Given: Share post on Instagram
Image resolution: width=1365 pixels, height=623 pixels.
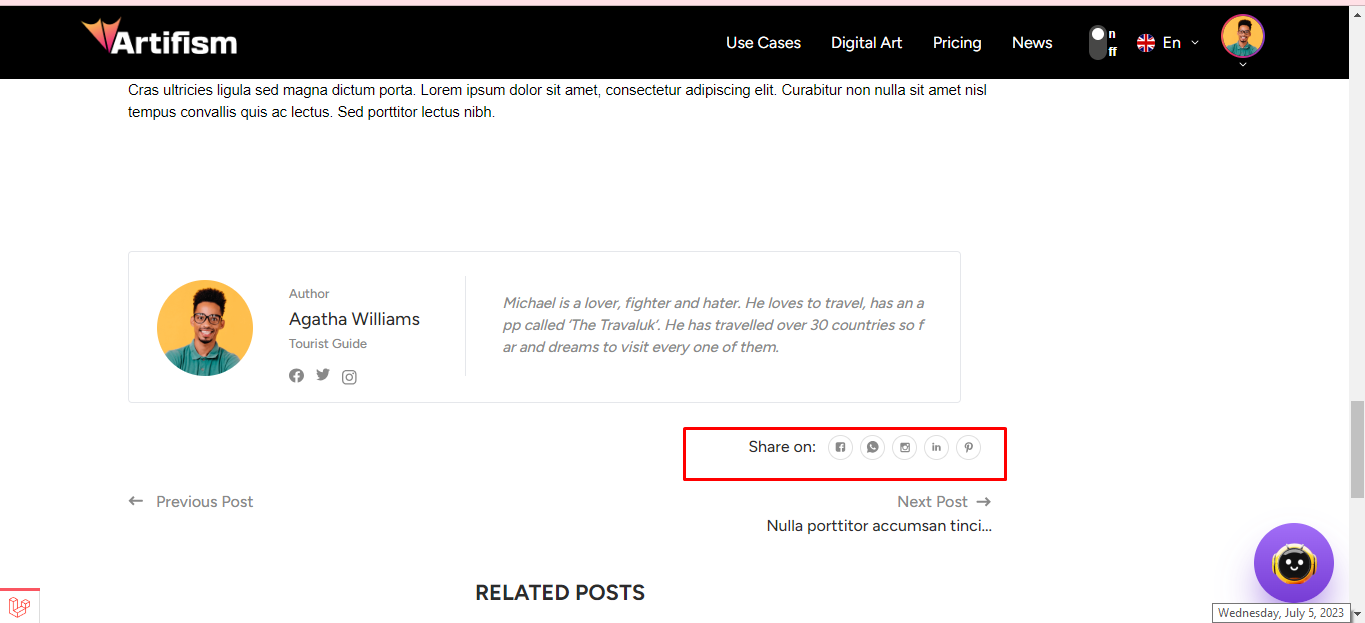Looking at the screenshot, I should 905,448.
